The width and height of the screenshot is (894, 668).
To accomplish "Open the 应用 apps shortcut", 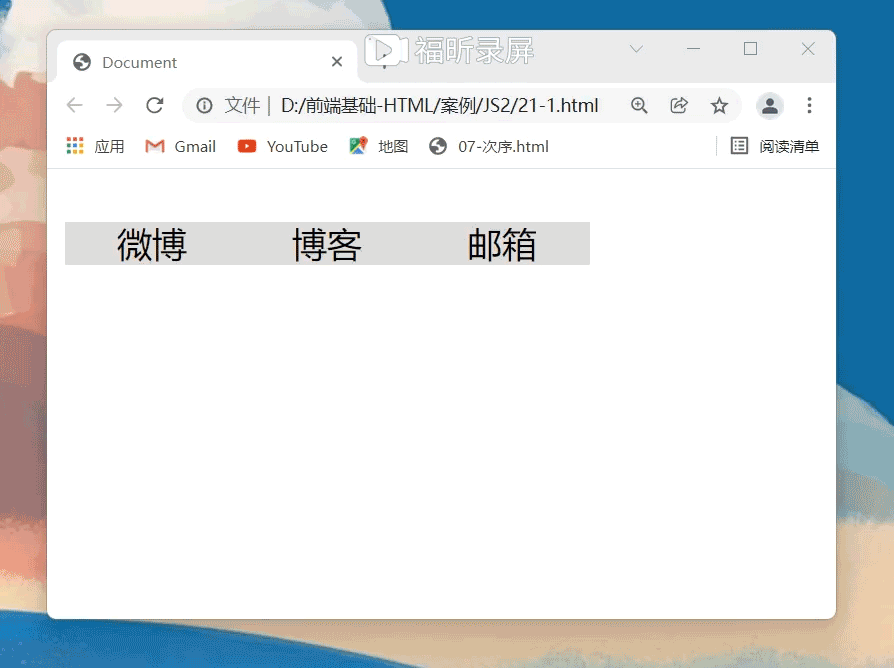I will point(96,147).
